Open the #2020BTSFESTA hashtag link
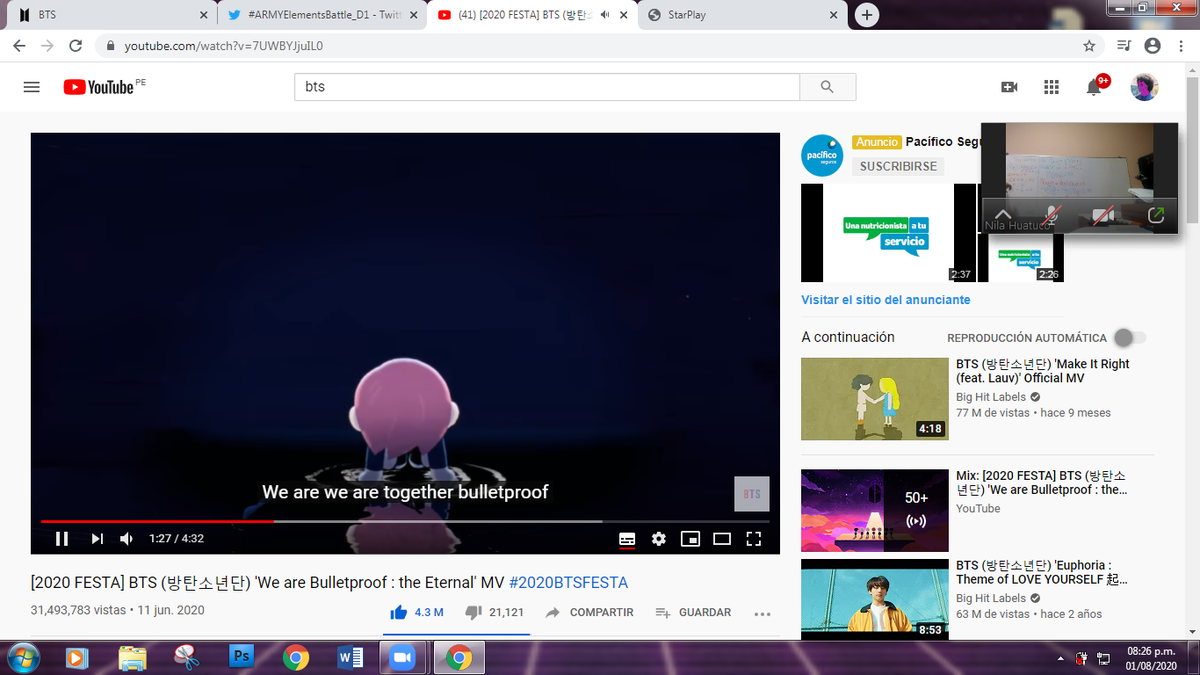Viewport: 1200px width, 675px height. (x=568, y=582)
